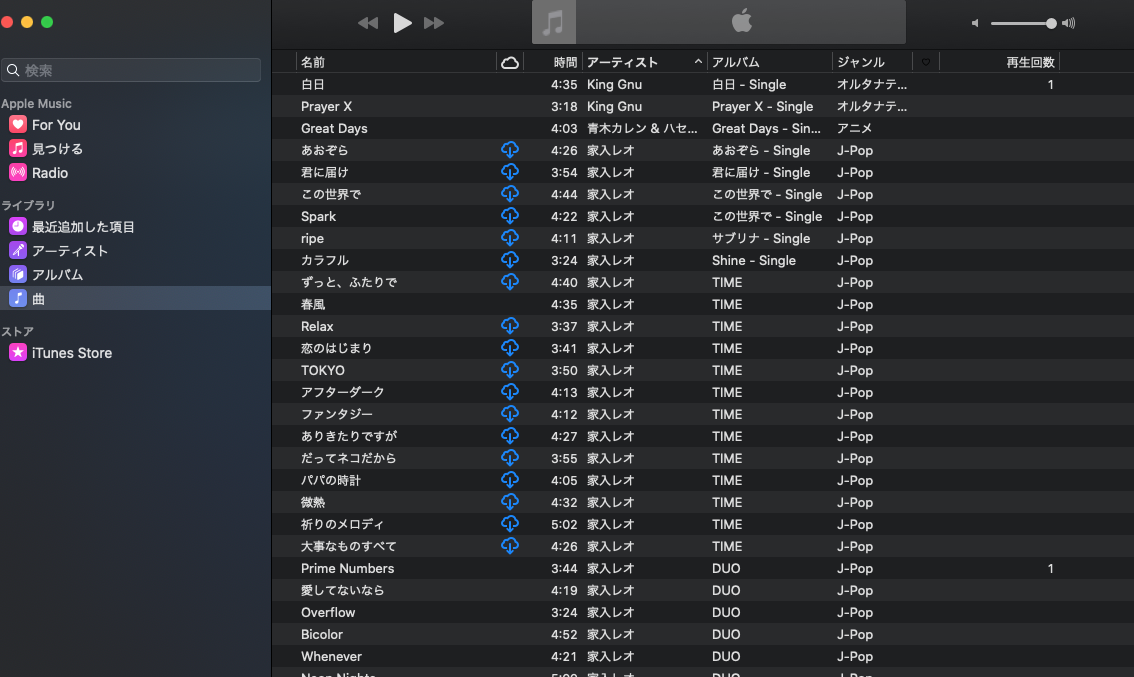Click the 4:35 time for 白日
This screenshot has height=677, width=1134.
(564, 85)
